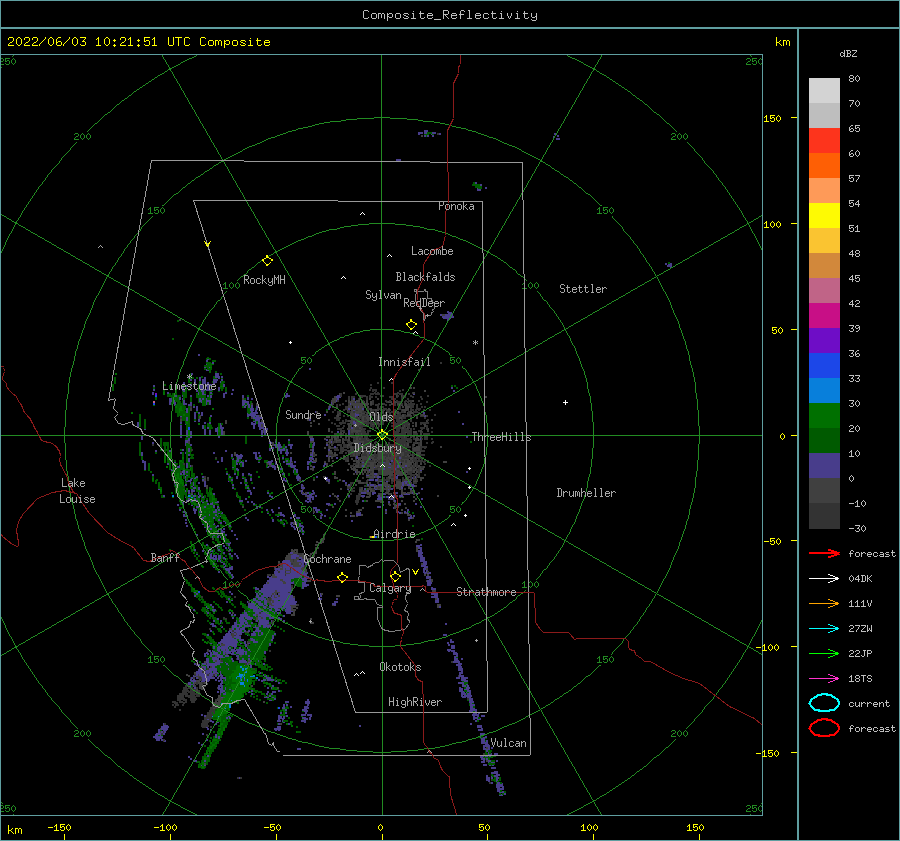
Task: Click the light blue 30 dBZ color swatch
Action: pyautogui.click(x=824, y=390)
